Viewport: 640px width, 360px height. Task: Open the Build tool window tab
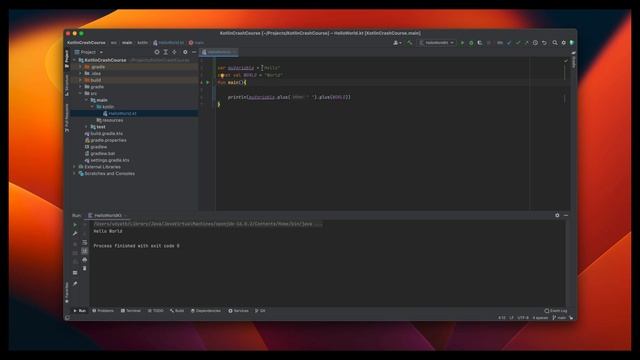177,311
